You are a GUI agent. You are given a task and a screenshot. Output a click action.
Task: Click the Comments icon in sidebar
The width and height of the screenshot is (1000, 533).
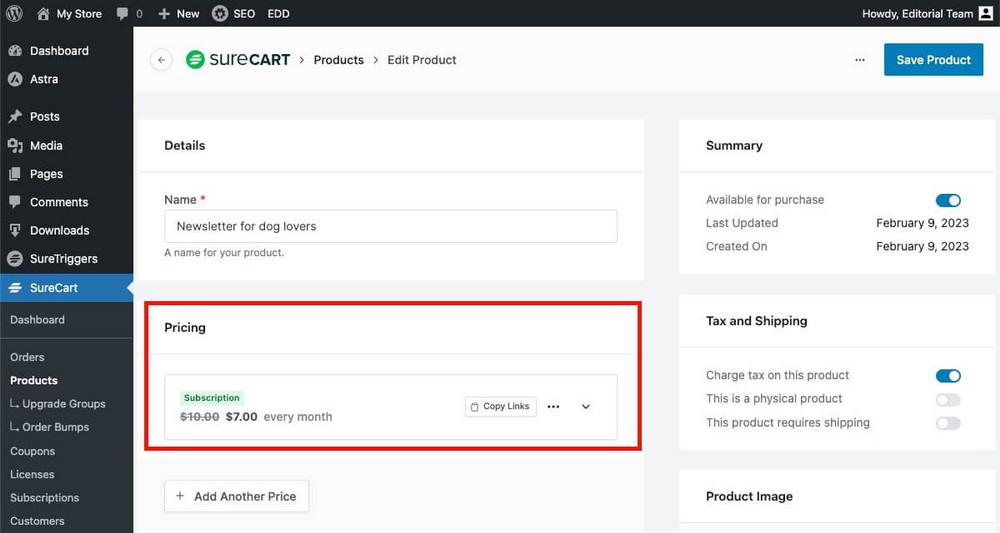click(x=15, y=201)
